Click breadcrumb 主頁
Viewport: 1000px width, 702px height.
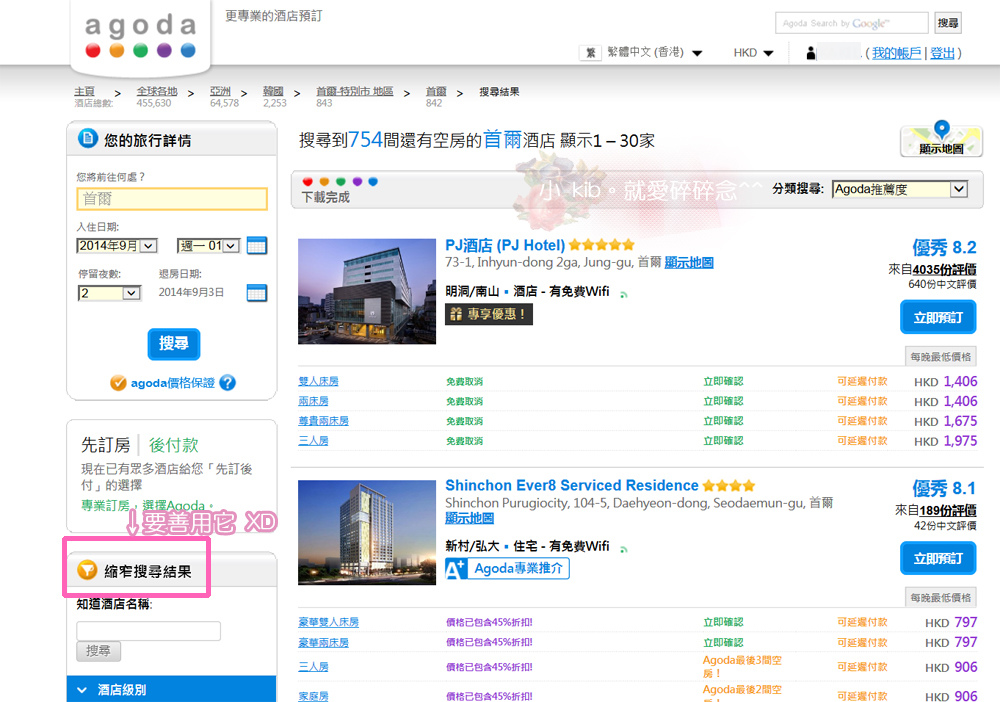[x=84, y=91]
